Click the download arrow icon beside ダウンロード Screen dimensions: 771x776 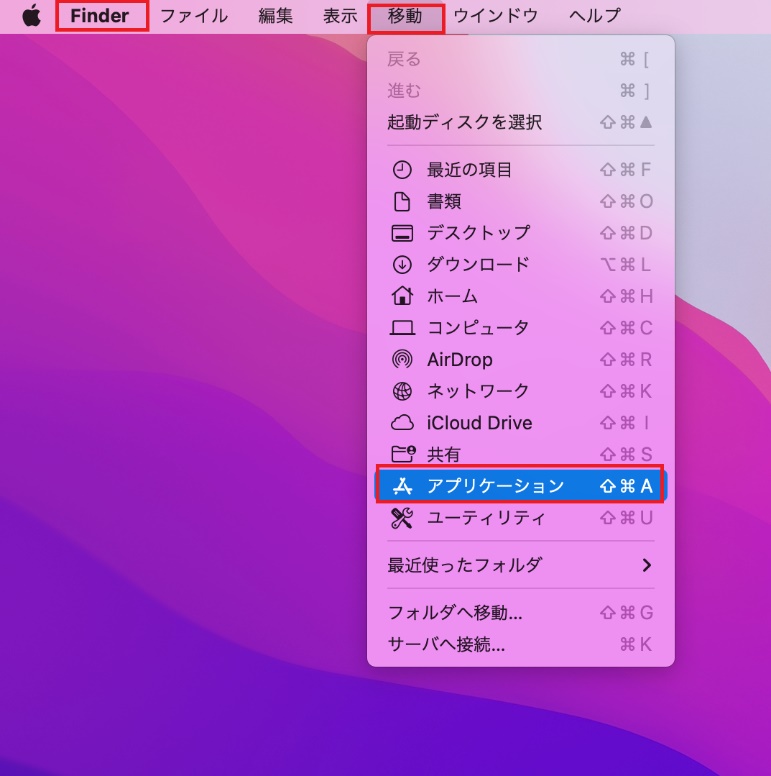(402, 265)
